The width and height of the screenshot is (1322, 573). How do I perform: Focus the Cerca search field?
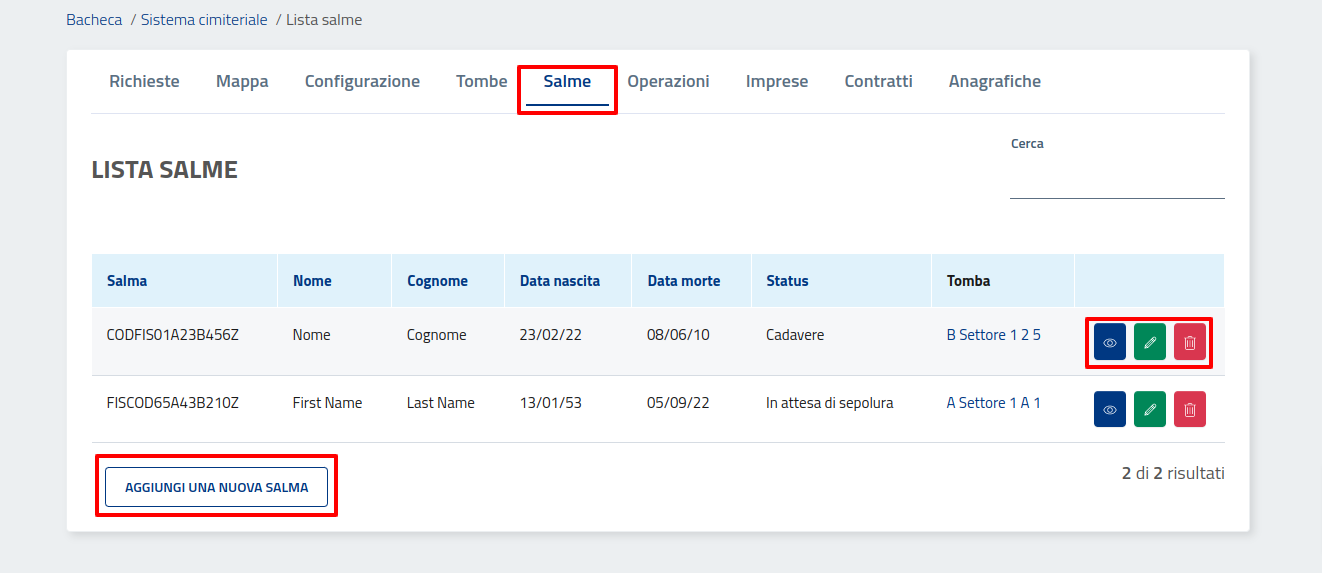click(1116, 183)
